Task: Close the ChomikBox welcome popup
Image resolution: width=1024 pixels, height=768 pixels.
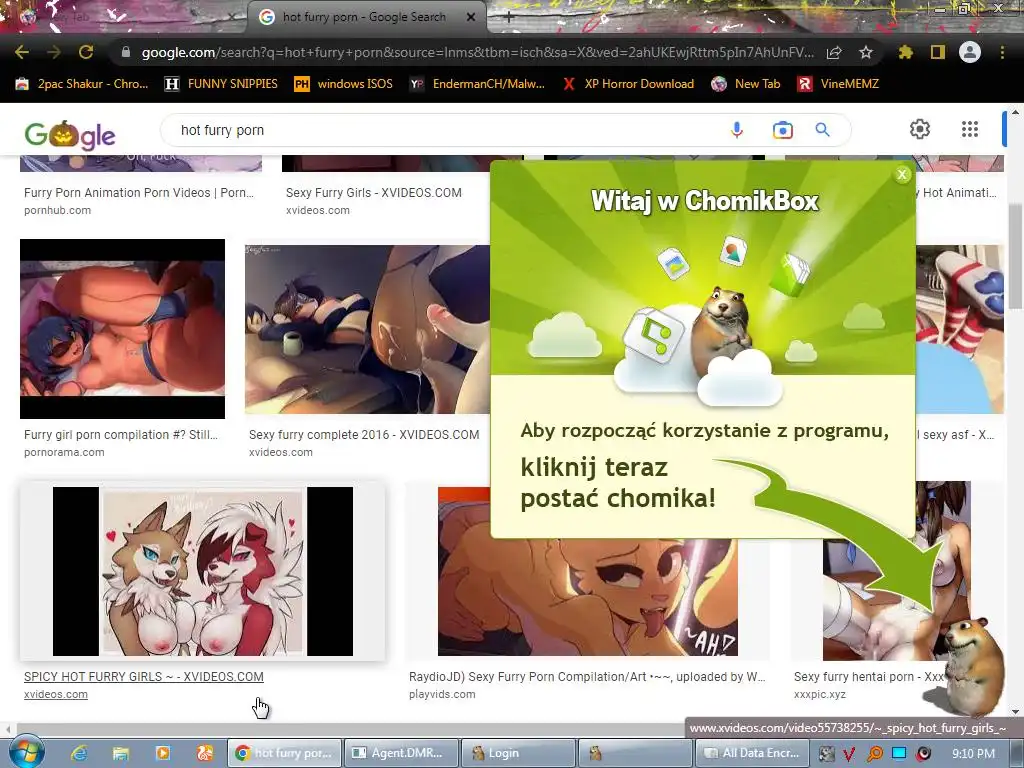Action: tap(902, 174)
